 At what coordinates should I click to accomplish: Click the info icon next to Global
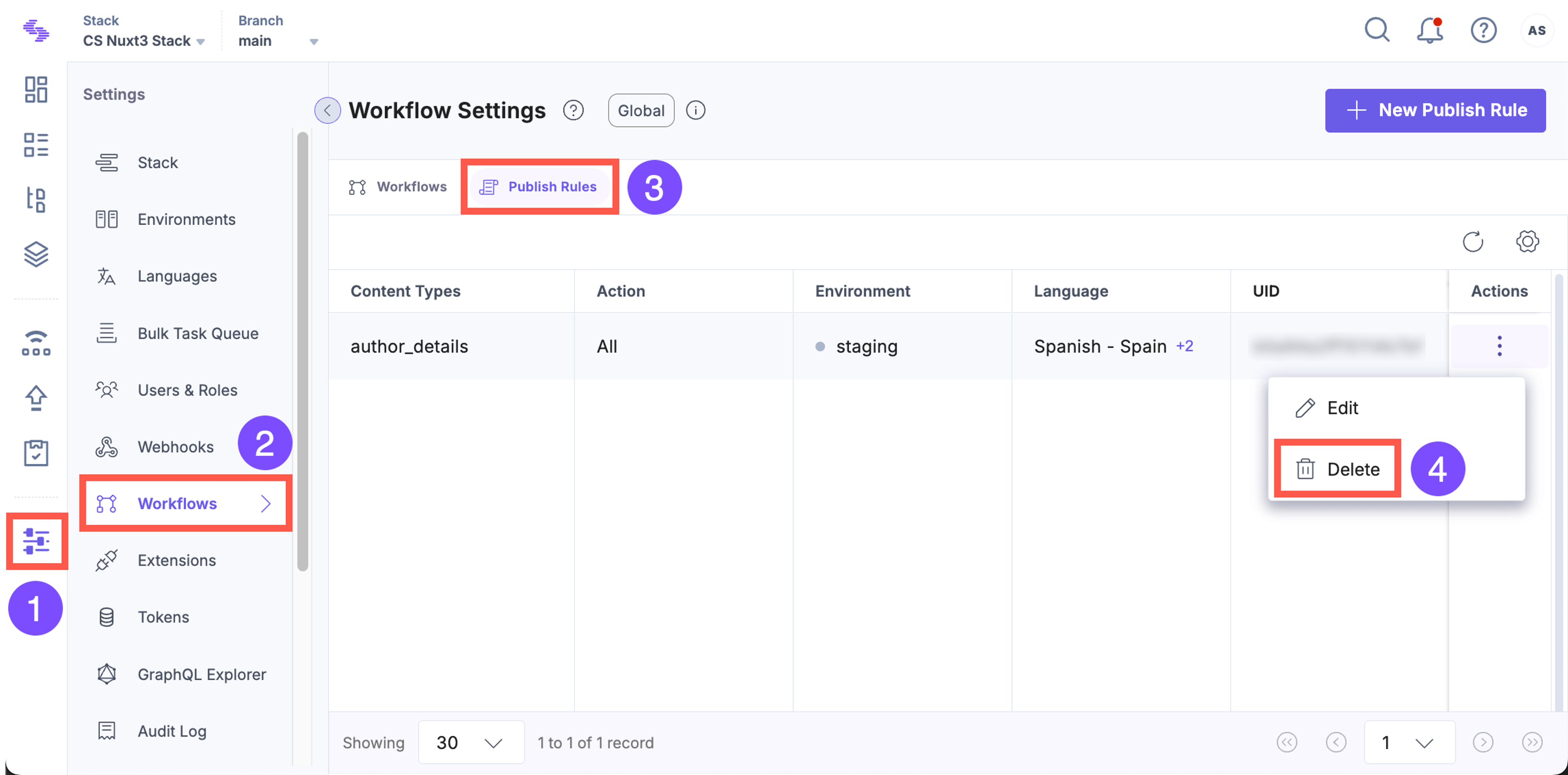(695, 110)
